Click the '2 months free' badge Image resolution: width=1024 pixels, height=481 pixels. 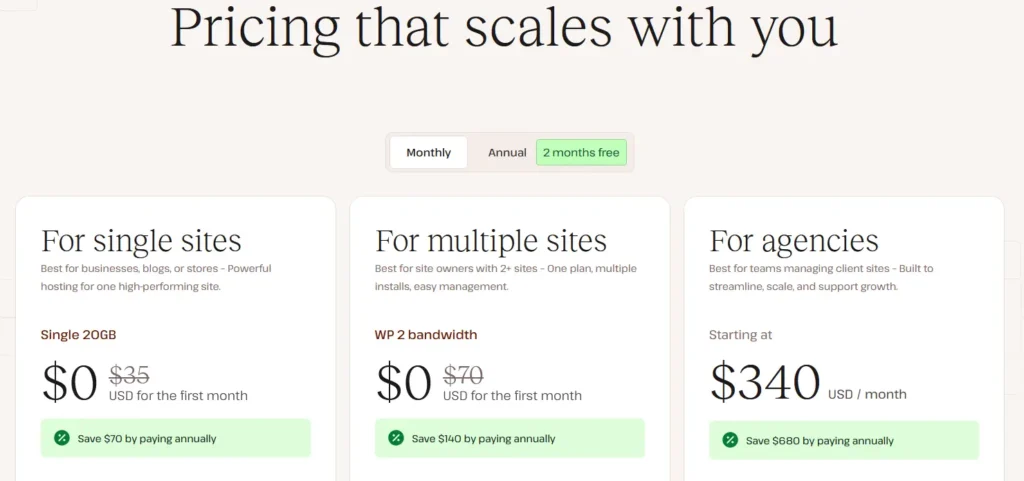tap(581, 153)
